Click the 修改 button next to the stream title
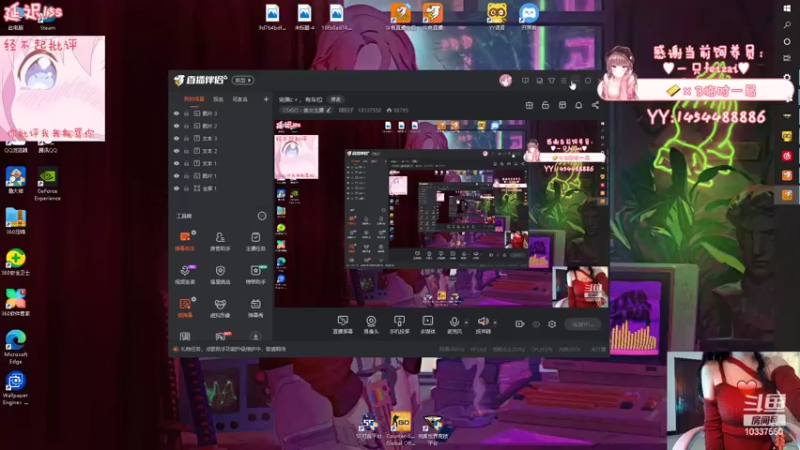Screen dimensions: 800x450 point(336,99)
